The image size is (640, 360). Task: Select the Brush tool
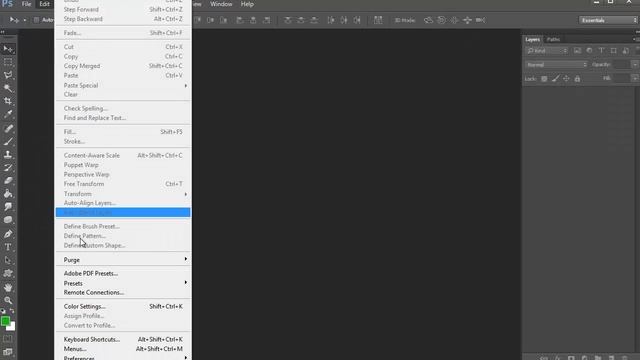coord(8,142)
